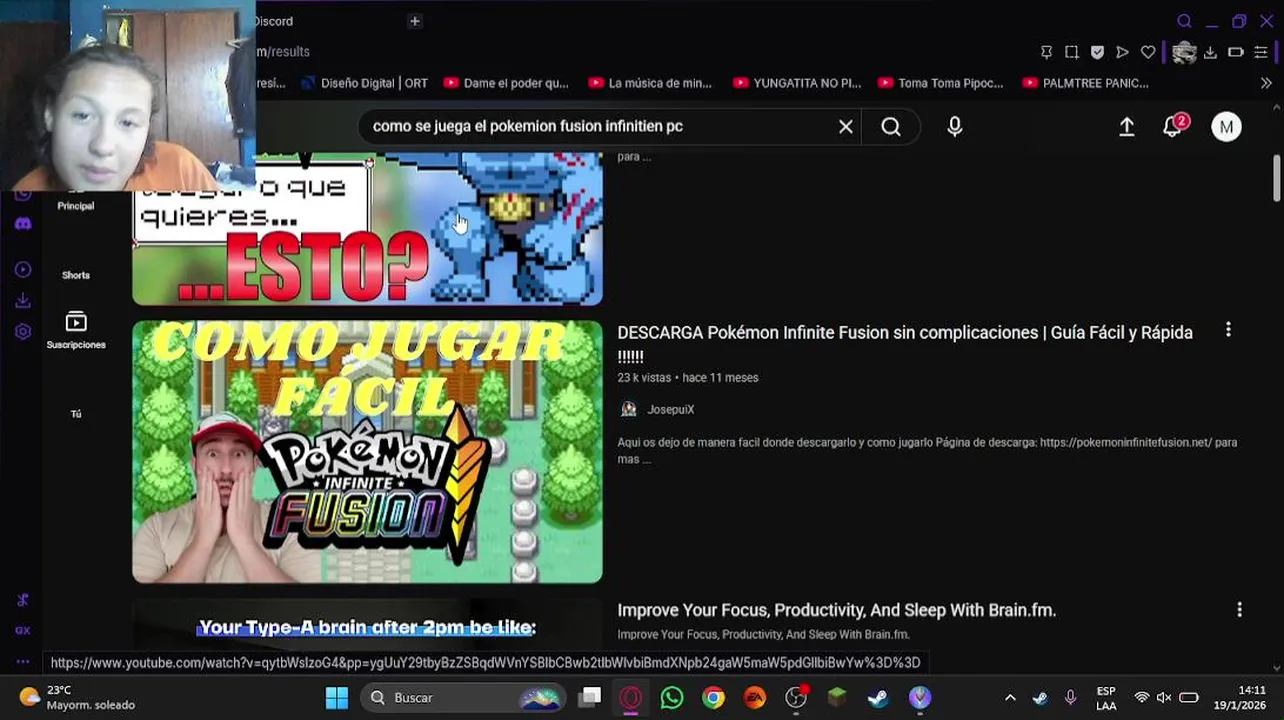
Task: Open the ad blocker shield icon
Action: pos(1097,52)
